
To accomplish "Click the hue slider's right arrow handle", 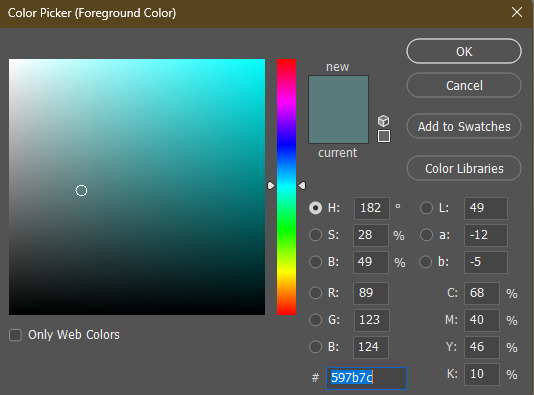I will pyautogui.click(x=302, y=186).
